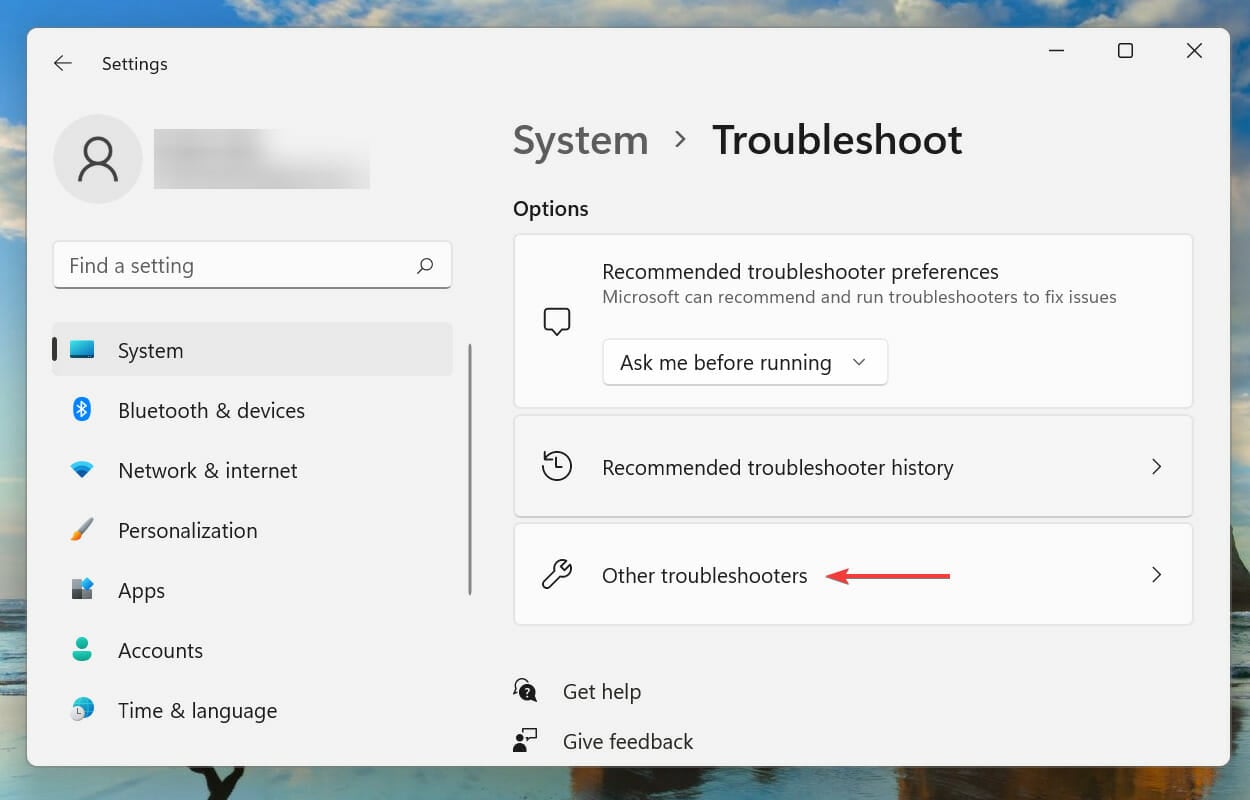
Task: Click the Personalization paintbrush icon
Action: coord(82,530)
